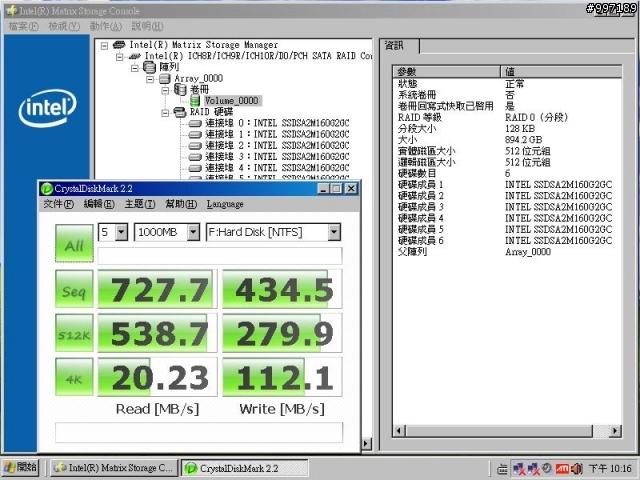This screenshot has height=480, width=640.
Task: Click the second network connection tray icon
Action: pos(533,469)
